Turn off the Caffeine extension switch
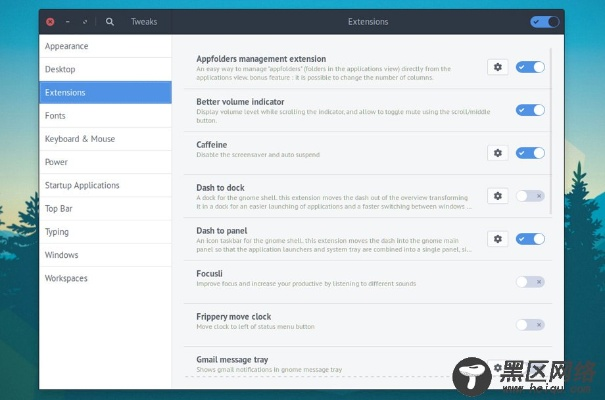Screen dimensions: 605x400 [x=530, y=153]
